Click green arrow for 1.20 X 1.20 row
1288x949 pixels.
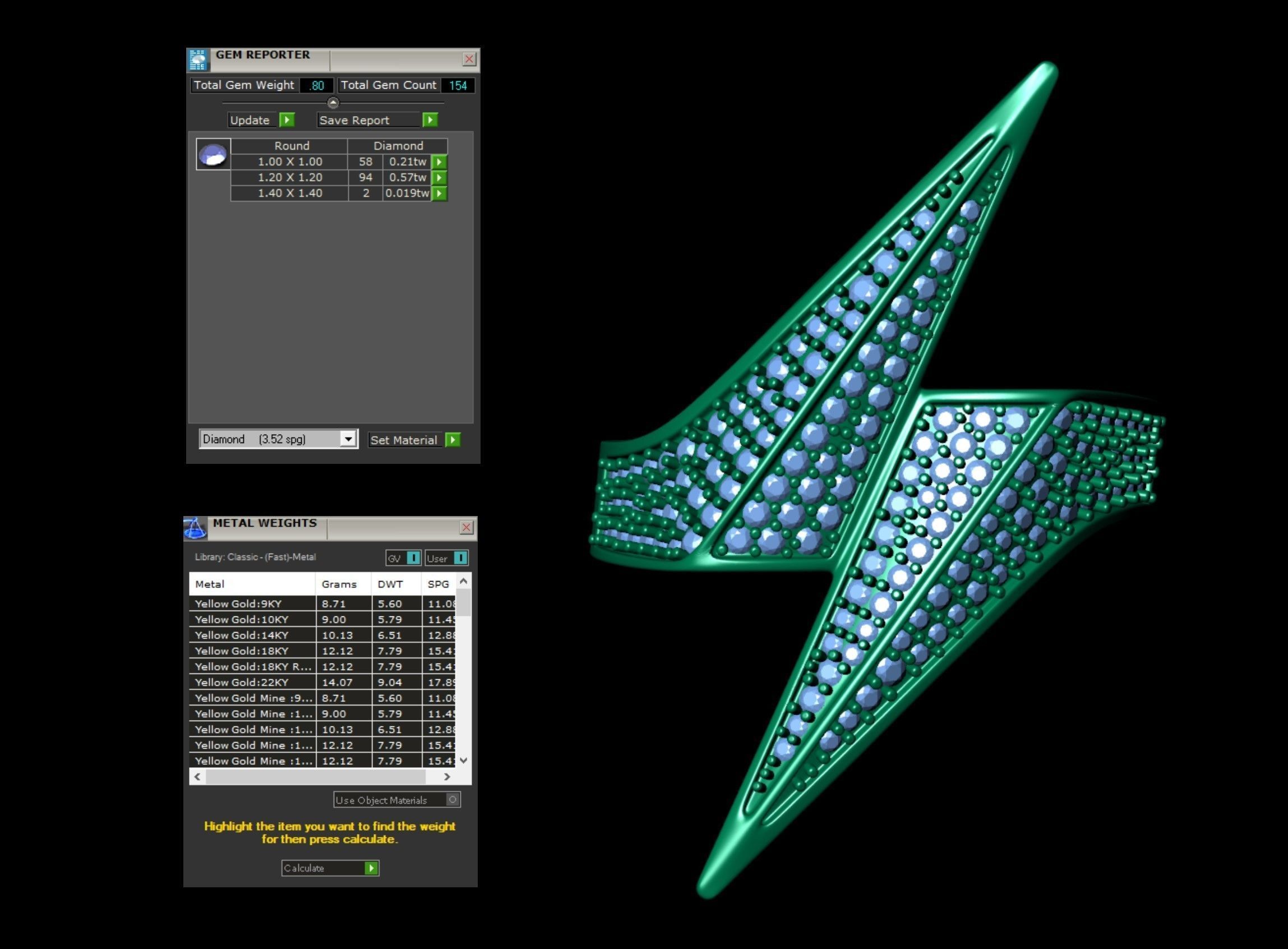pos(438,177)
